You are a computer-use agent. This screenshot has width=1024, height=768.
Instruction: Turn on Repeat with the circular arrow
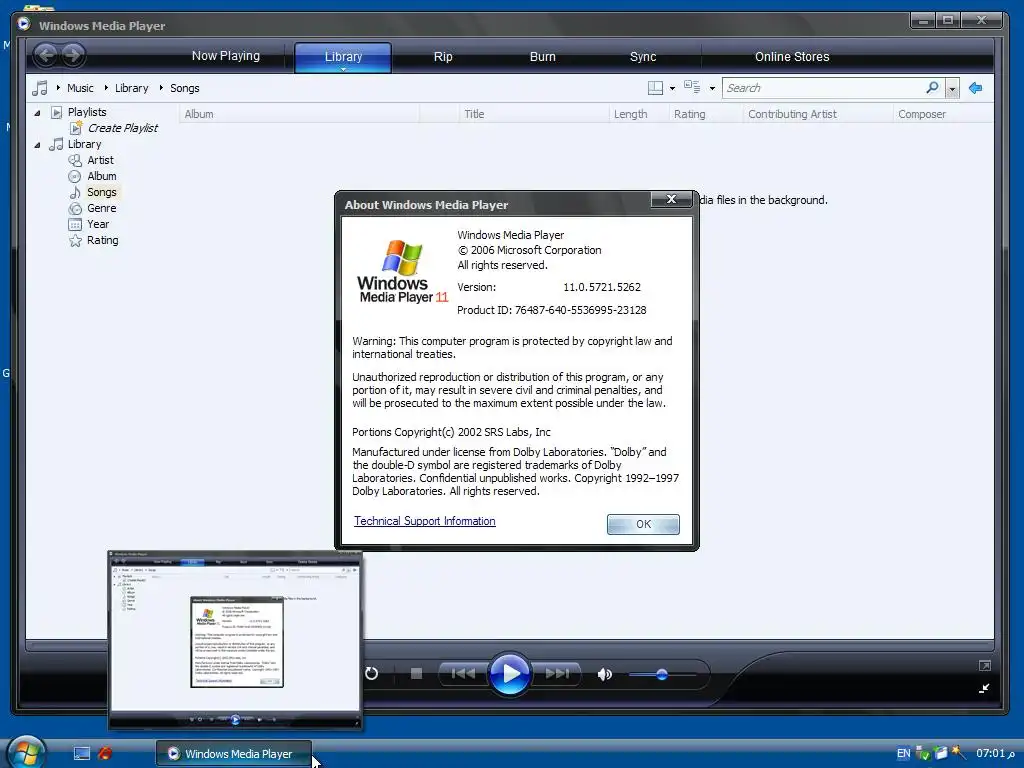(x=372, y=673)
